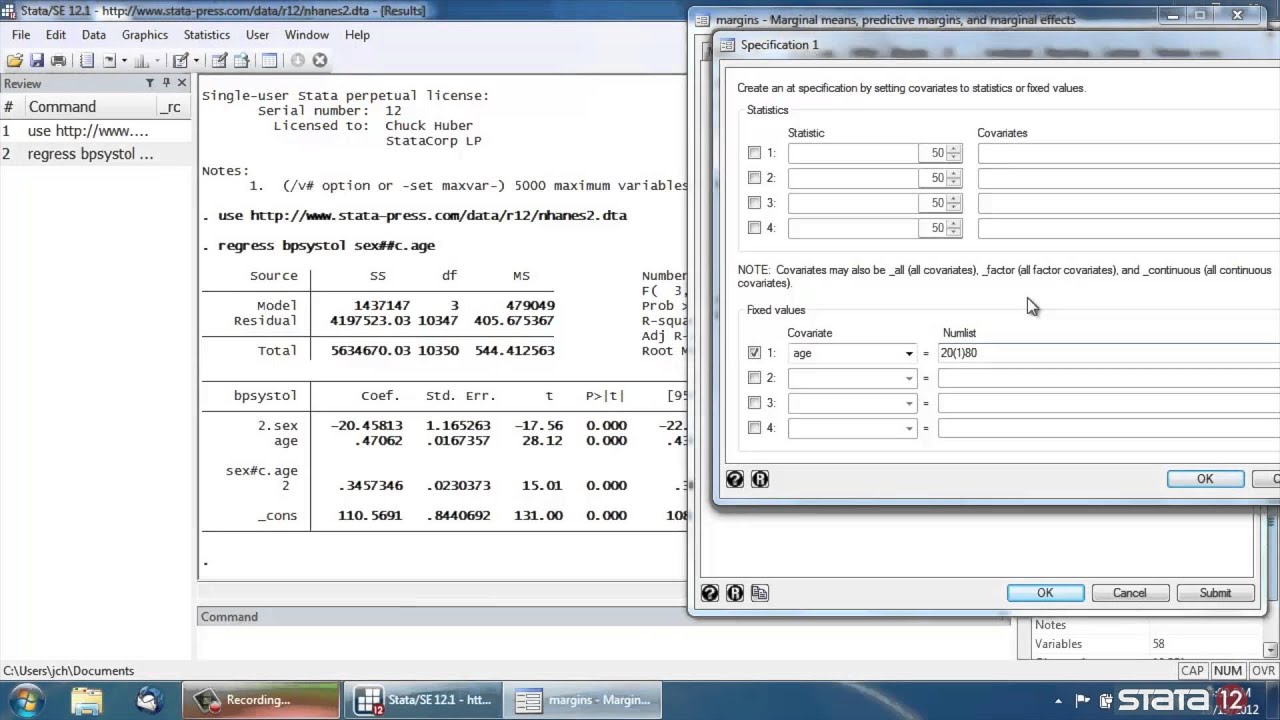Enable Fixed values row 3 checkbox

pos(755,403)
